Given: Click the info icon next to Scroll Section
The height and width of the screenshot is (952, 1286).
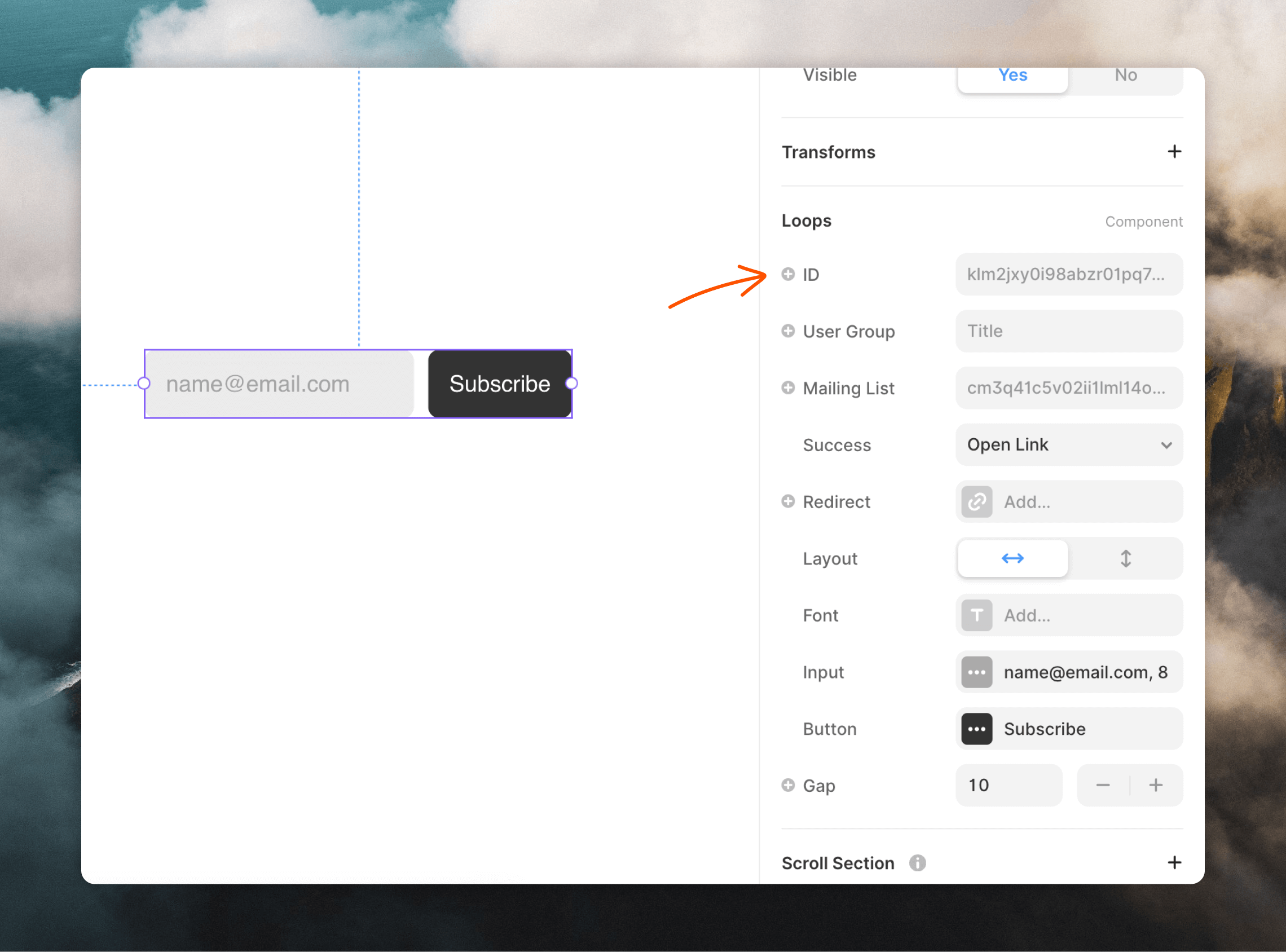Looking at the screenshot, I should click(x=917, y=863).
